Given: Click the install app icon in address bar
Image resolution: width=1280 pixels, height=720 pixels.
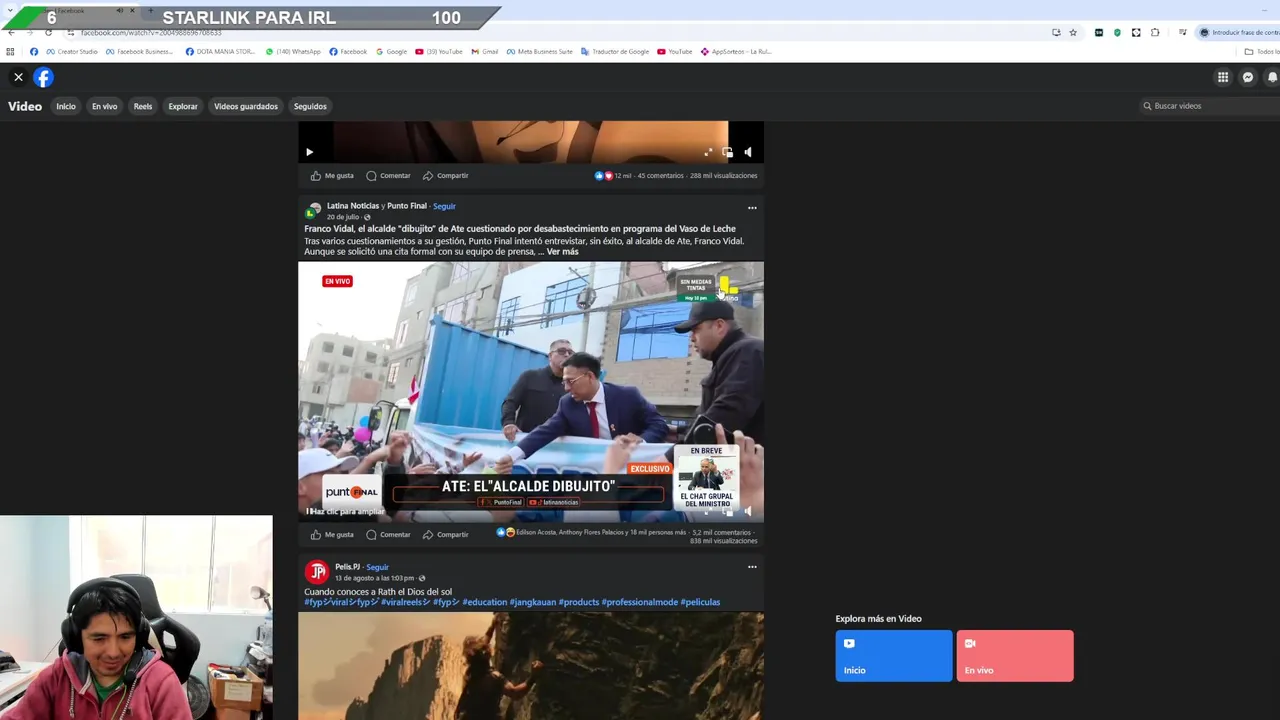Looking at the screenshot, I should [x=1056, y=33].
